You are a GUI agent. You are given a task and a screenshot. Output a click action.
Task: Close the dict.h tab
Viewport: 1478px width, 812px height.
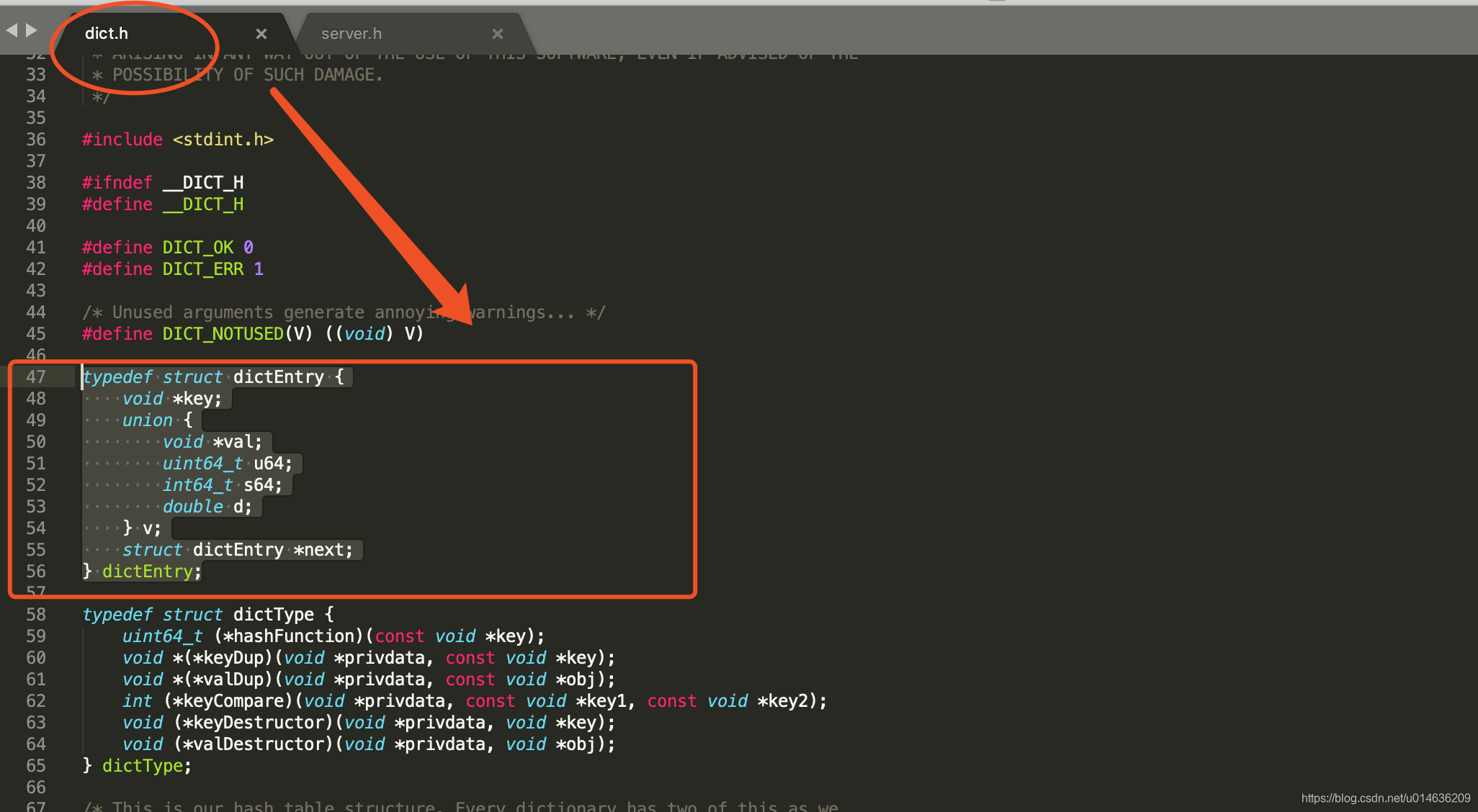[261, 34]
